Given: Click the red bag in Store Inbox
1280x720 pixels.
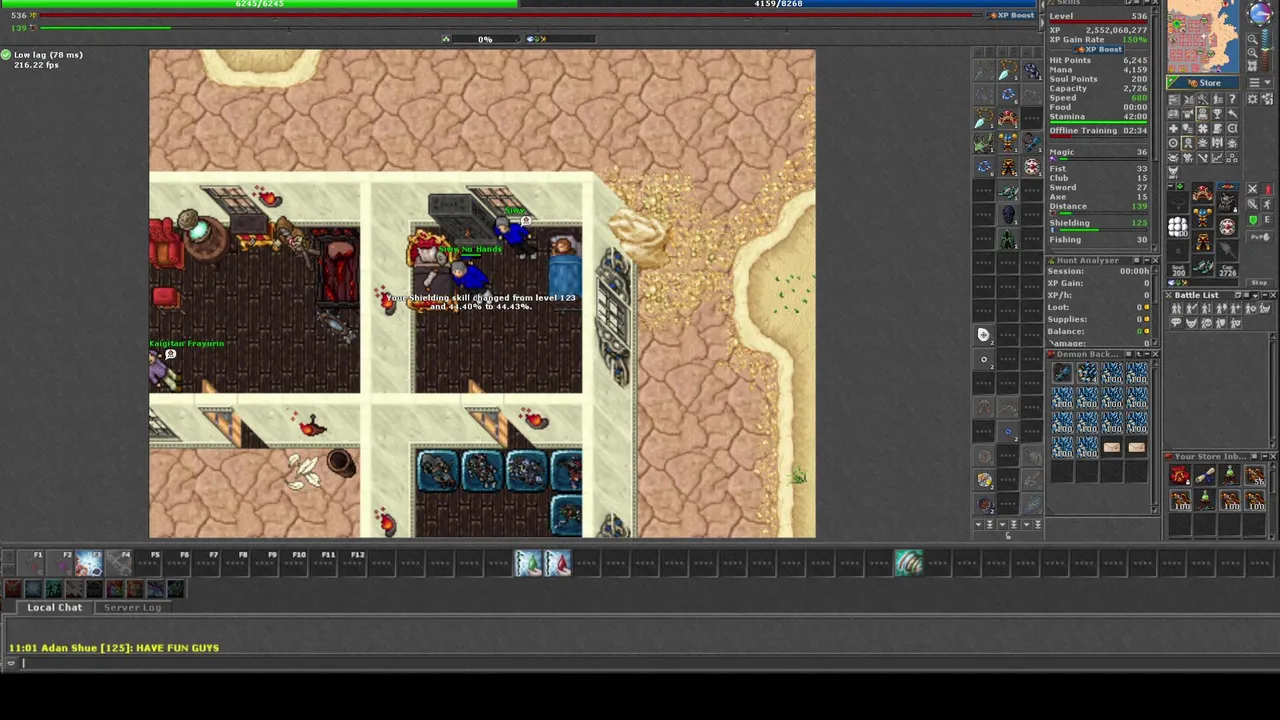Looking at the screenshot, I should (1180, 475).
